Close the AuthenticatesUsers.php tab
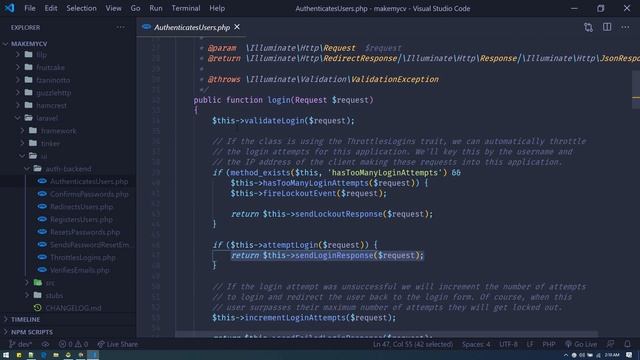This screenshot has width=640, height=360. coord(237,27)
